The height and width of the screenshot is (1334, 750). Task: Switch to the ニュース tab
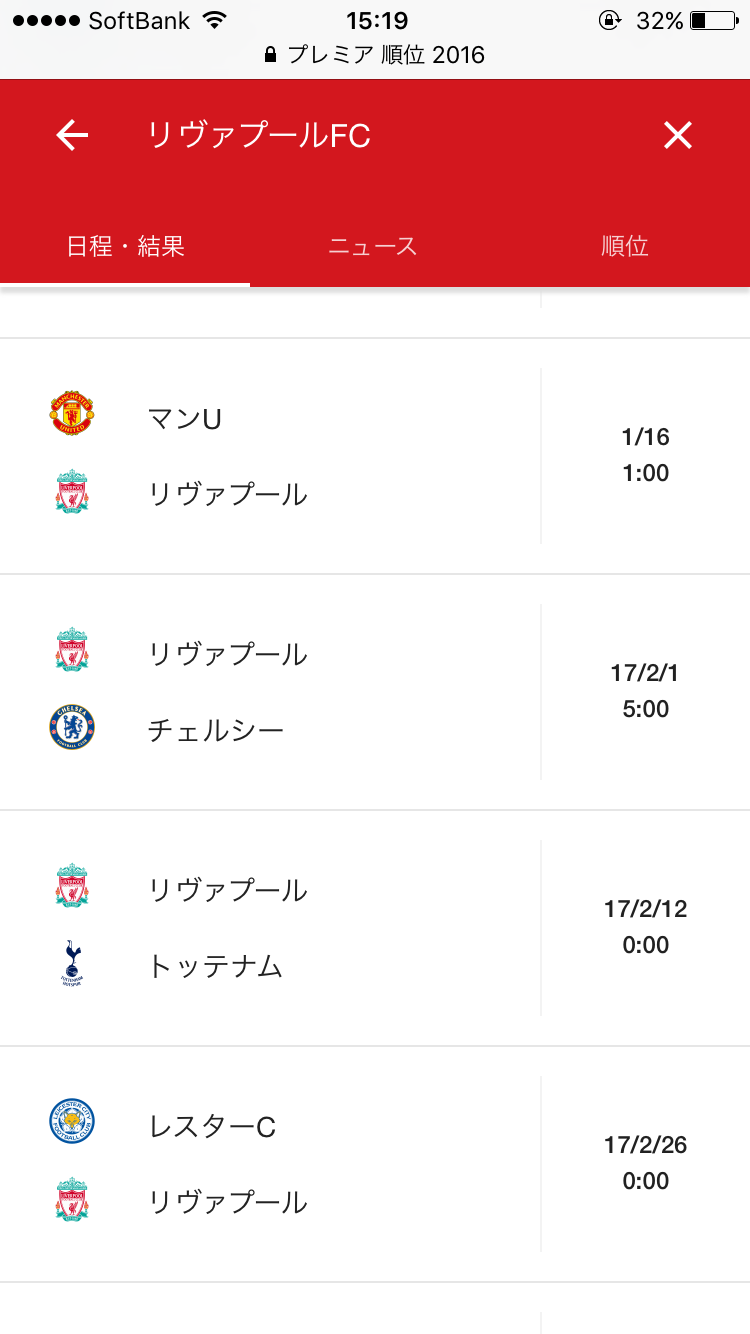click(x=373, y=246)
